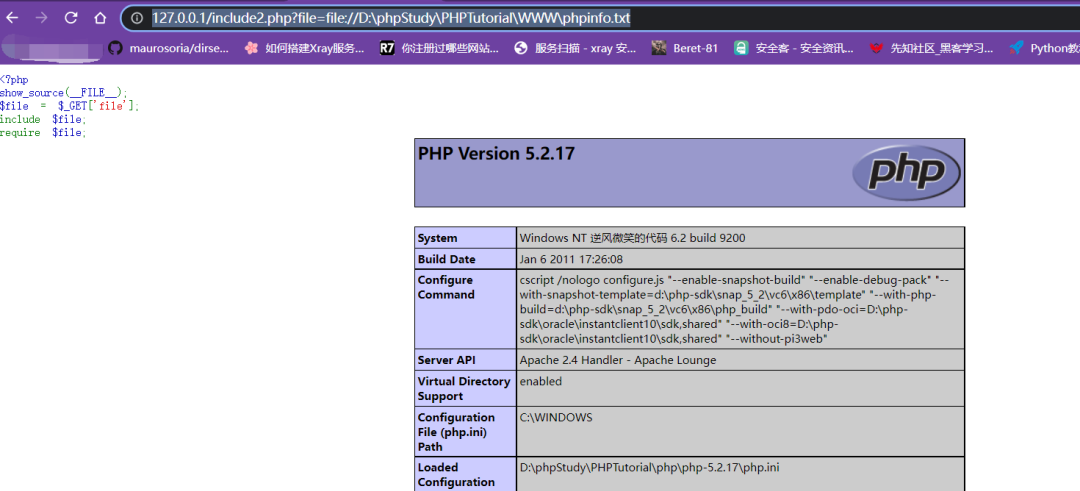View site information icon in address bar
Screen dimensions: 1080x491
(x=136, y=18)
